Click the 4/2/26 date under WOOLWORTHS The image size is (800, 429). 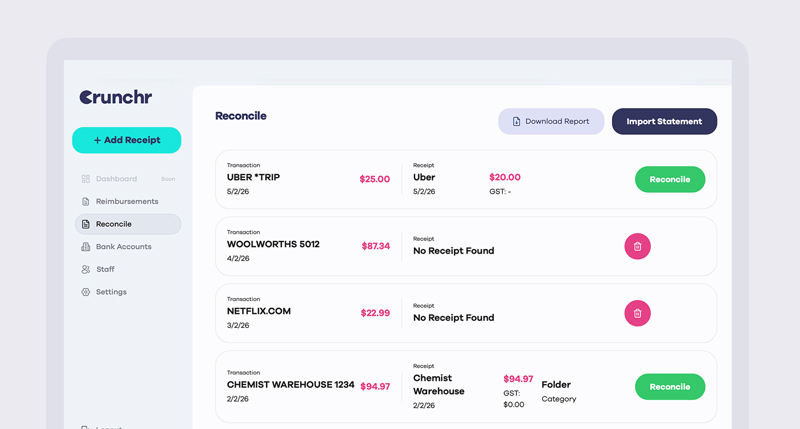[238, 259]
